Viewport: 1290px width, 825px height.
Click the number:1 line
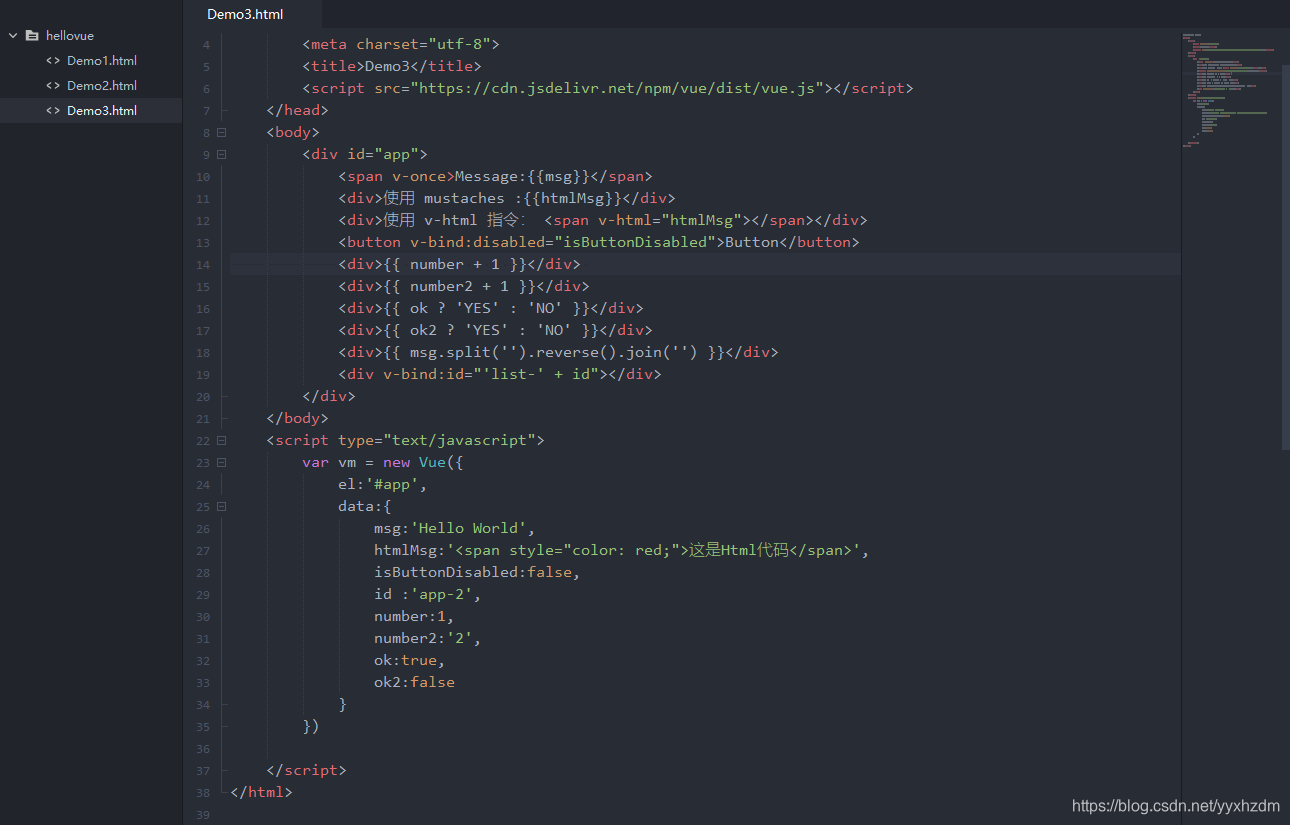pos(414,616)
